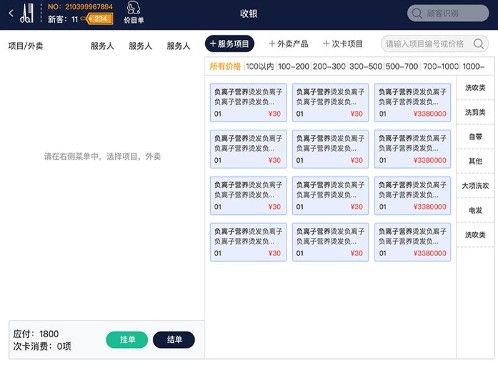The height and width of the screenshot is (368, 498).
Task: Click the order number NO: 210399967894
Action: click(80, 7)
